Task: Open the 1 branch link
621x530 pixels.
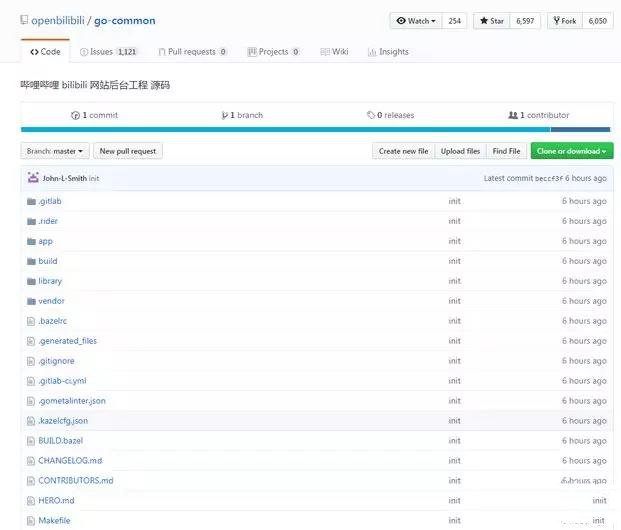Action: tap(242, 115)
